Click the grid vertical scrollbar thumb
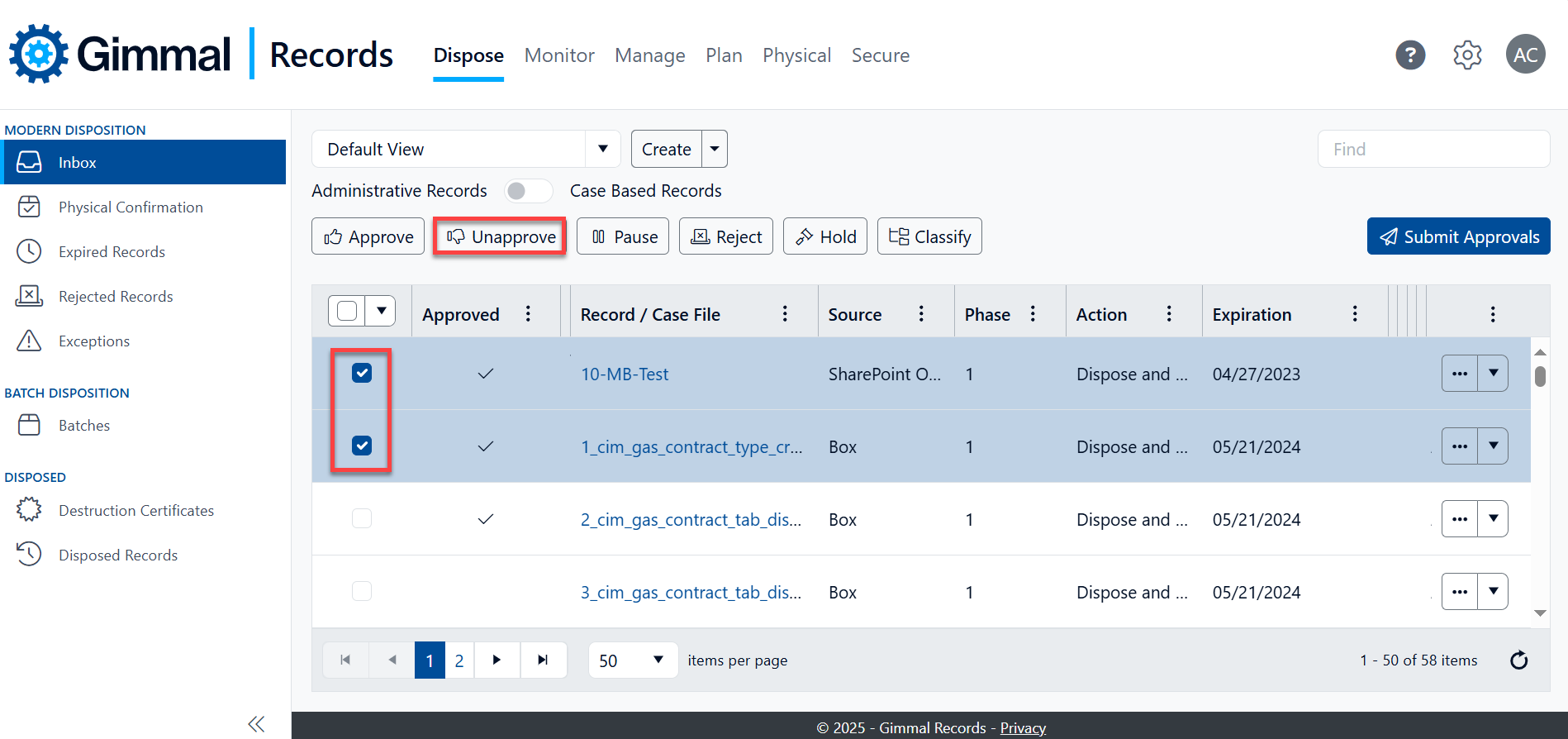Image resolution: width=1568 pixels, height=739 pixels. pyautogui.click(x=1540, y=376)
